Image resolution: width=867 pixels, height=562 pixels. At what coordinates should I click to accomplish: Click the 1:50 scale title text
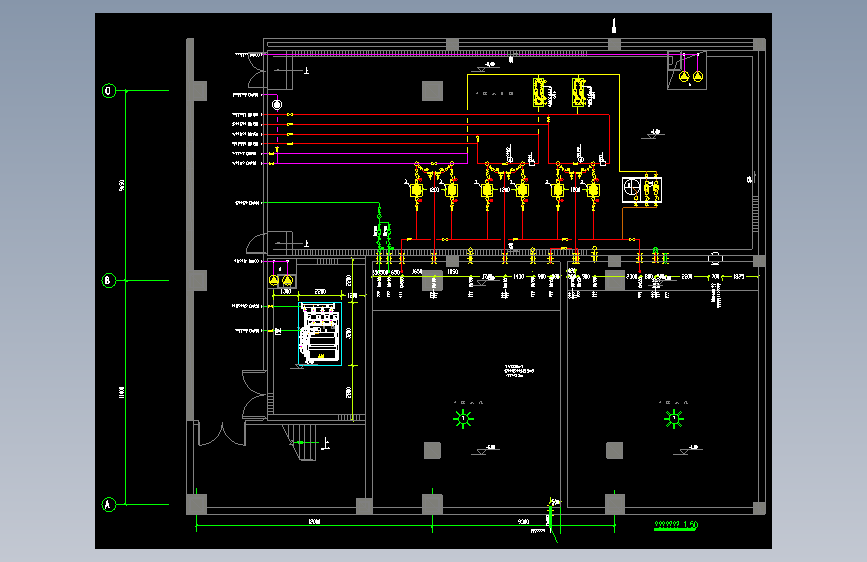[676, 524]
